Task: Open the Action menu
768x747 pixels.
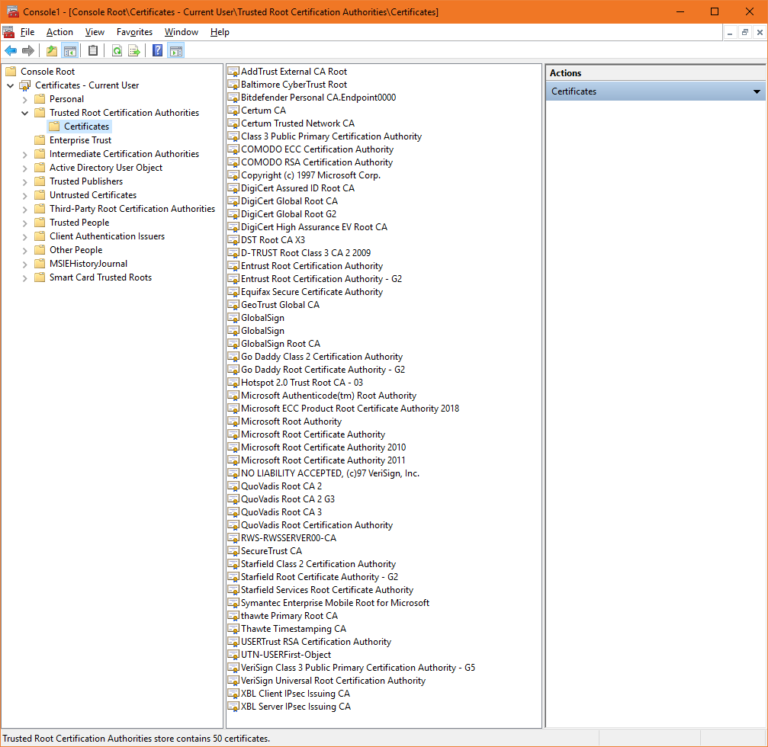Action: [x=60, y=32]
